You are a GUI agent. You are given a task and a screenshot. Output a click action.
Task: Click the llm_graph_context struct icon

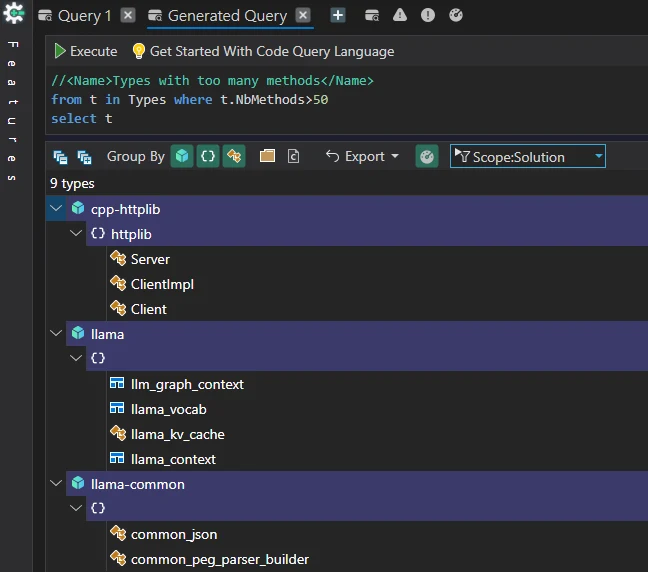pos(117,384)
